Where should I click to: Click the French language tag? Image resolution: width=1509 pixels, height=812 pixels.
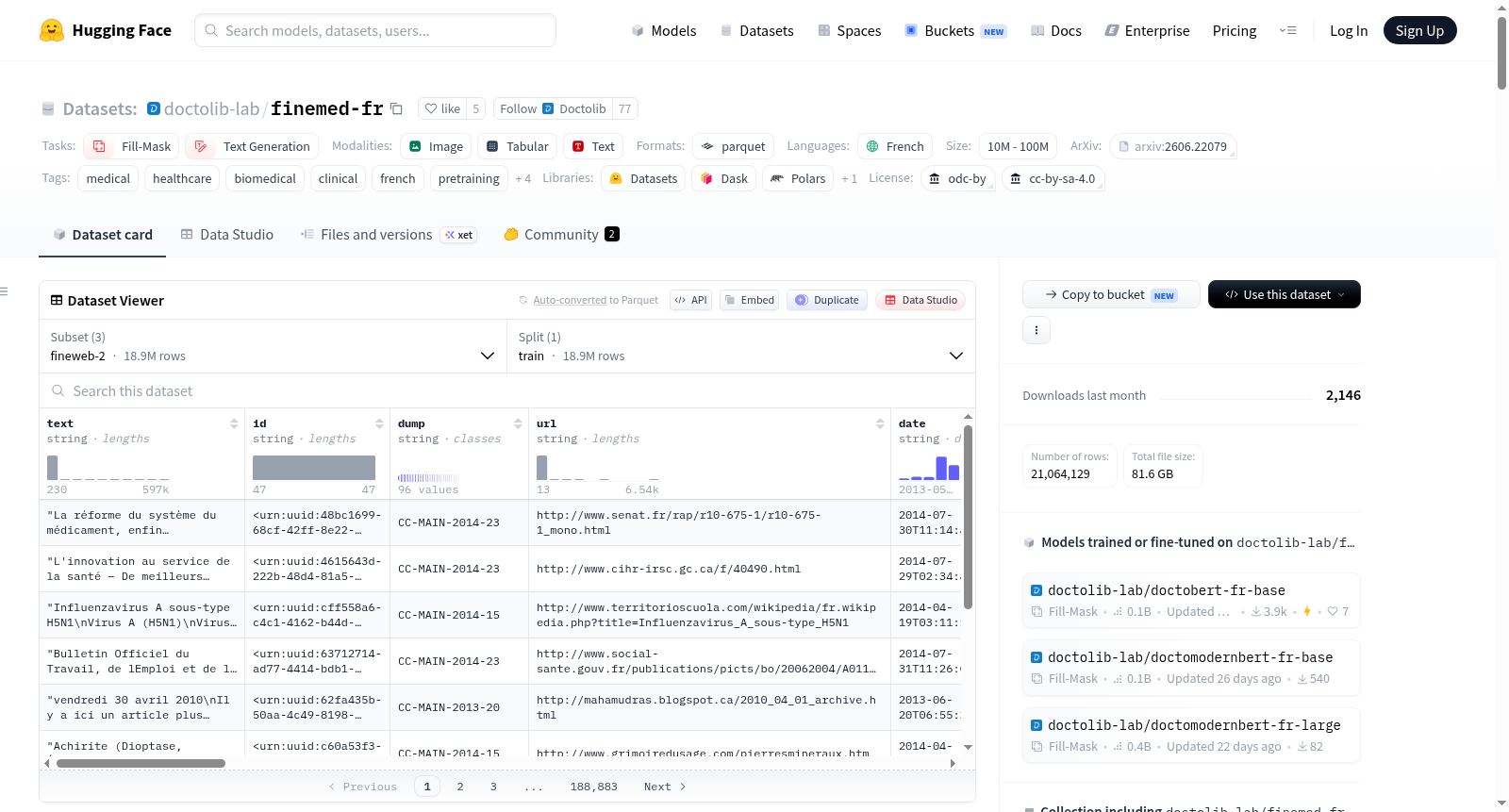pos(895,146)
